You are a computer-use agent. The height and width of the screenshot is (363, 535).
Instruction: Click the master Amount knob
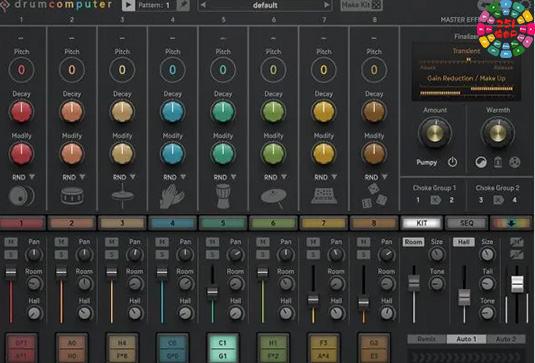[x=435, y=133]
